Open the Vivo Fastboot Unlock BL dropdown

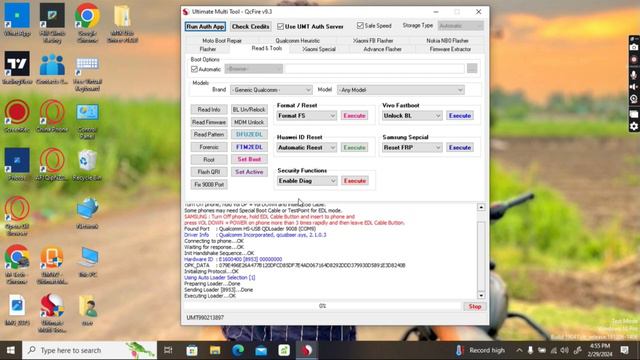tap(412, 116)
